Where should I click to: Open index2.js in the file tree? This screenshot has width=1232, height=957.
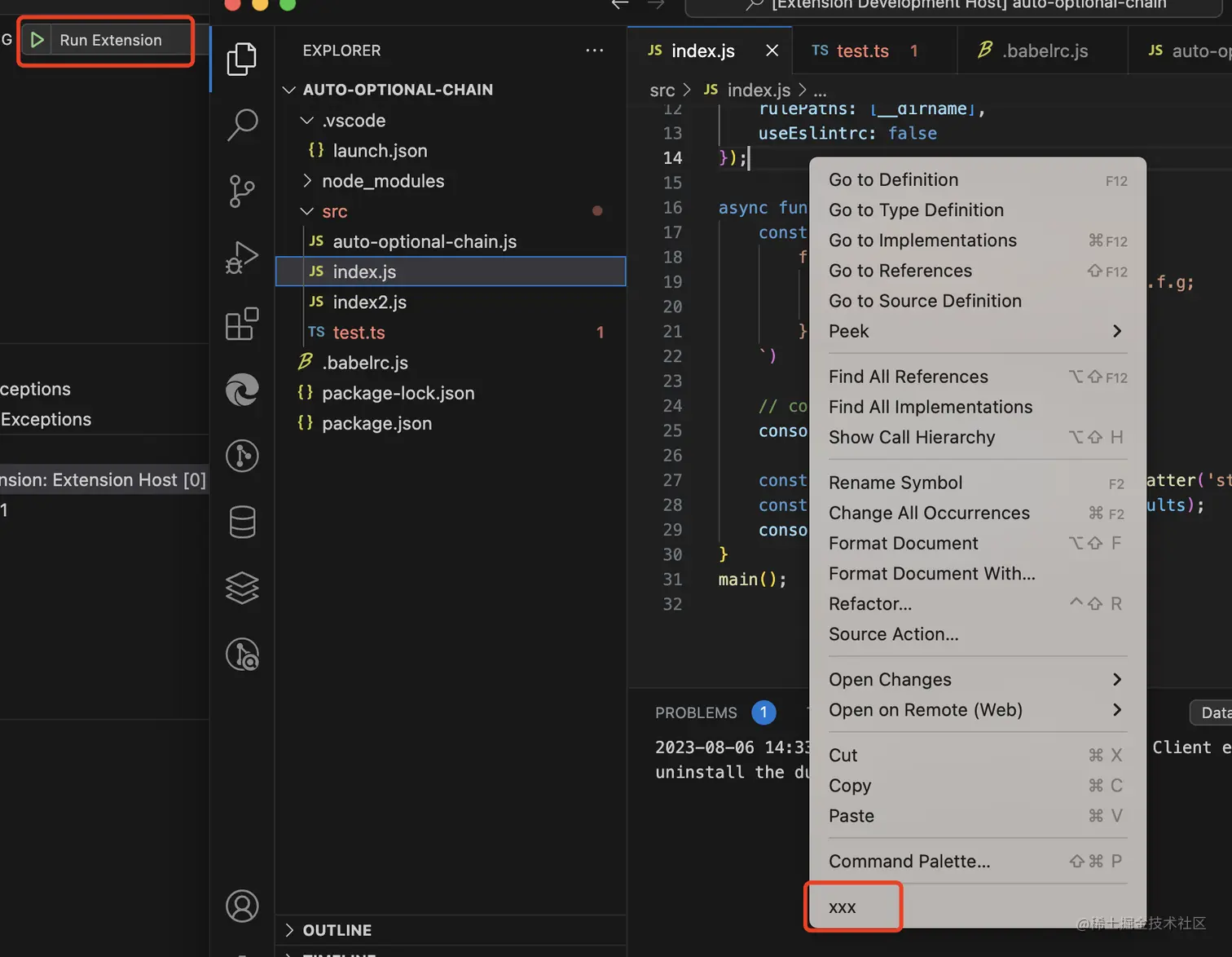click(451, 302)
